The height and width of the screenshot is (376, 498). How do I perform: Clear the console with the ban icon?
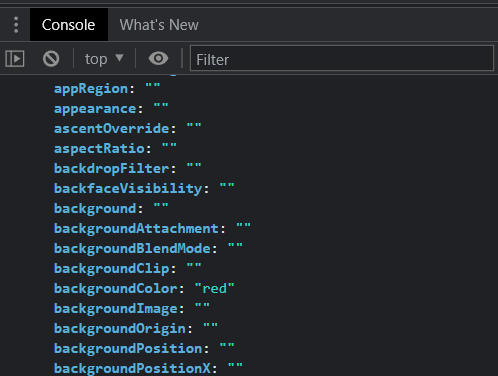(x=51, y=59)
